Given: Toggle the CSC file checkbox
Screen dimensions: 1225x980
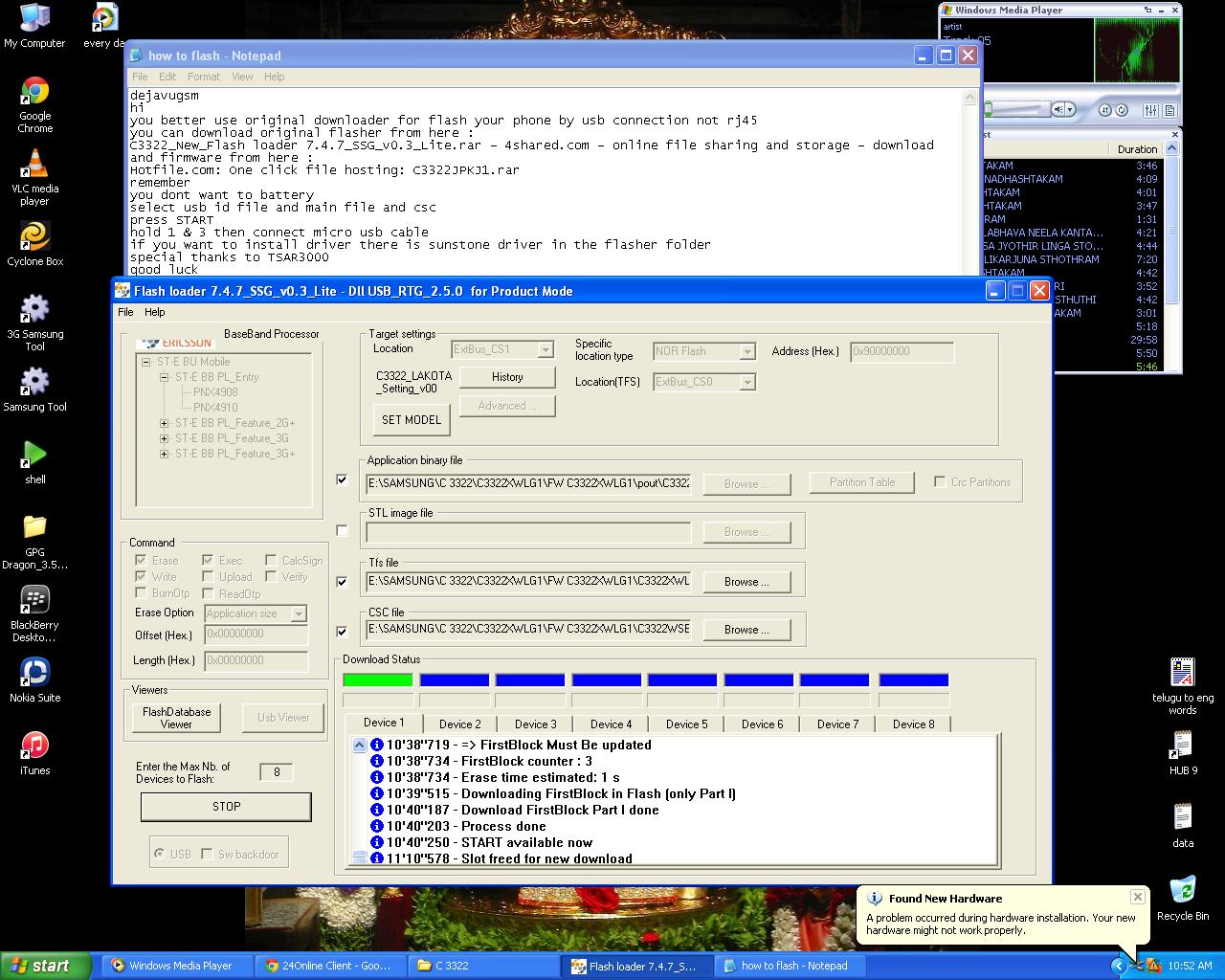Looking at the screenshot, I should click(x=342, y=632).
